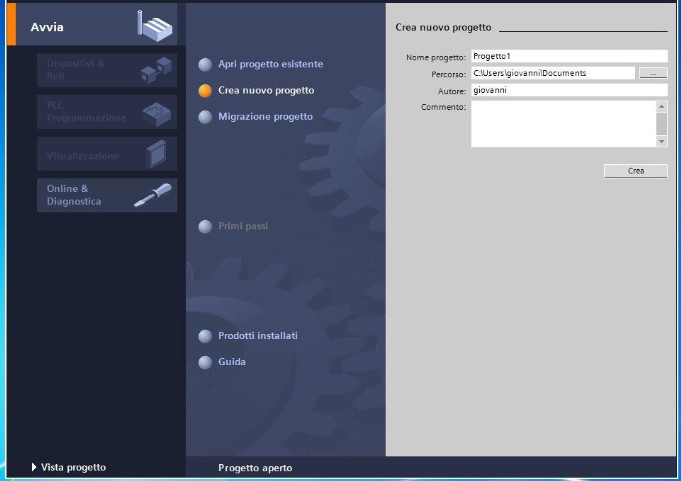The image size is (681, 481).
Task: Select the Prodotti installati bullet
Action: (x=205, y=336)
